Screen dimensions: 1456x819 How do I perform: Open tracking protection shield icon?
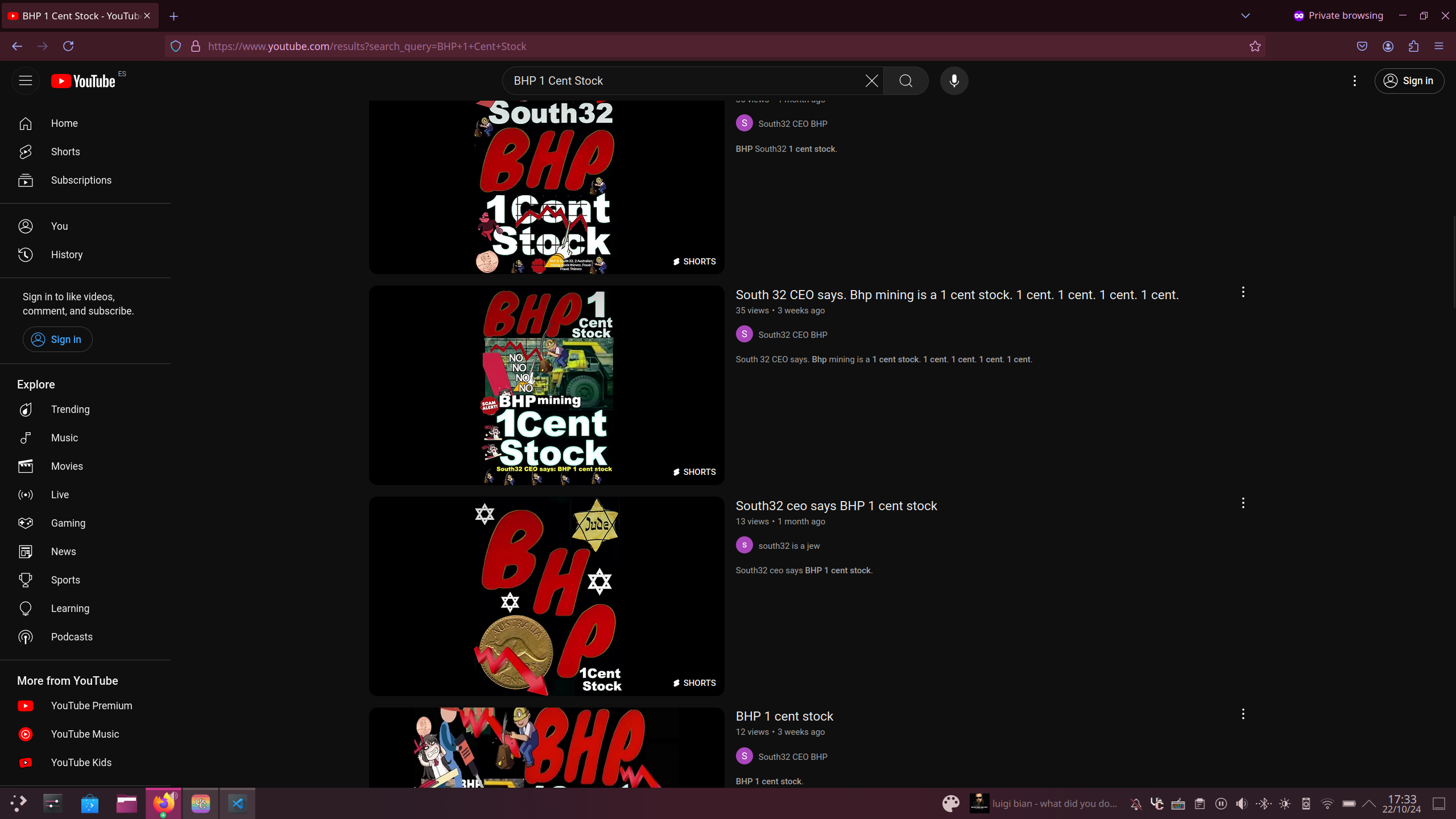176,47
